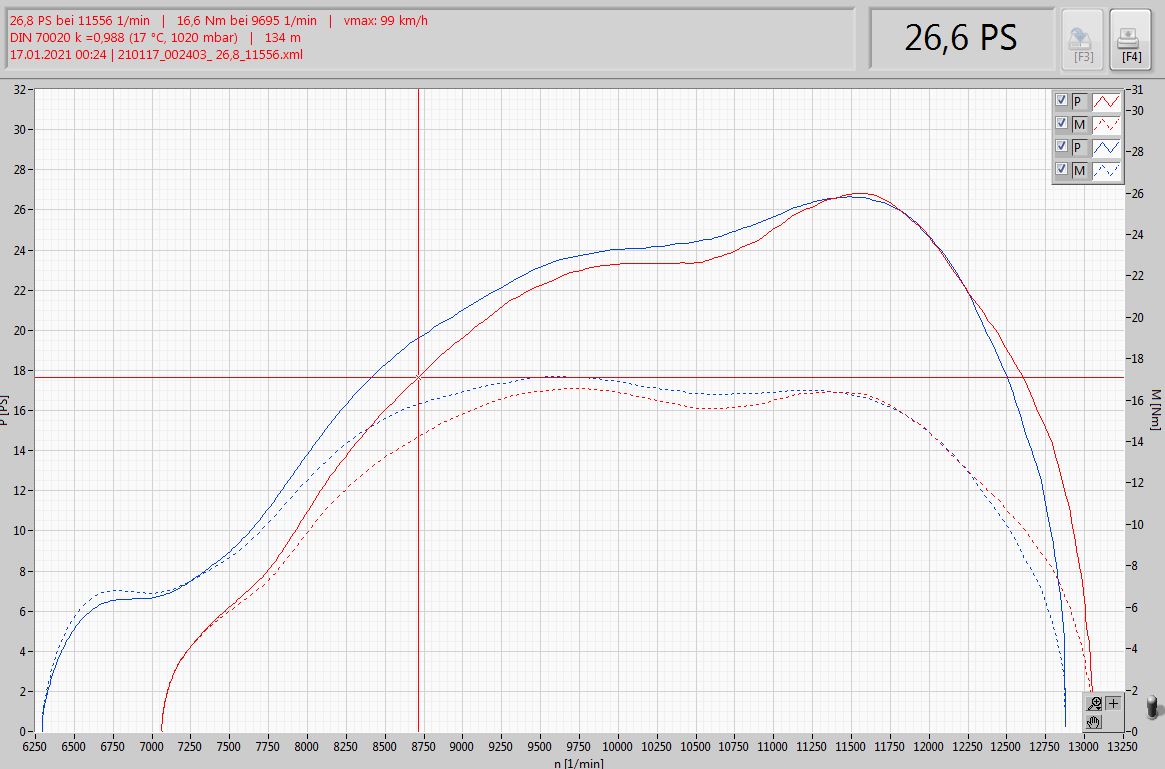
Task: Click the grayed-out F3 load button
Action: [x=1083, y=39]
